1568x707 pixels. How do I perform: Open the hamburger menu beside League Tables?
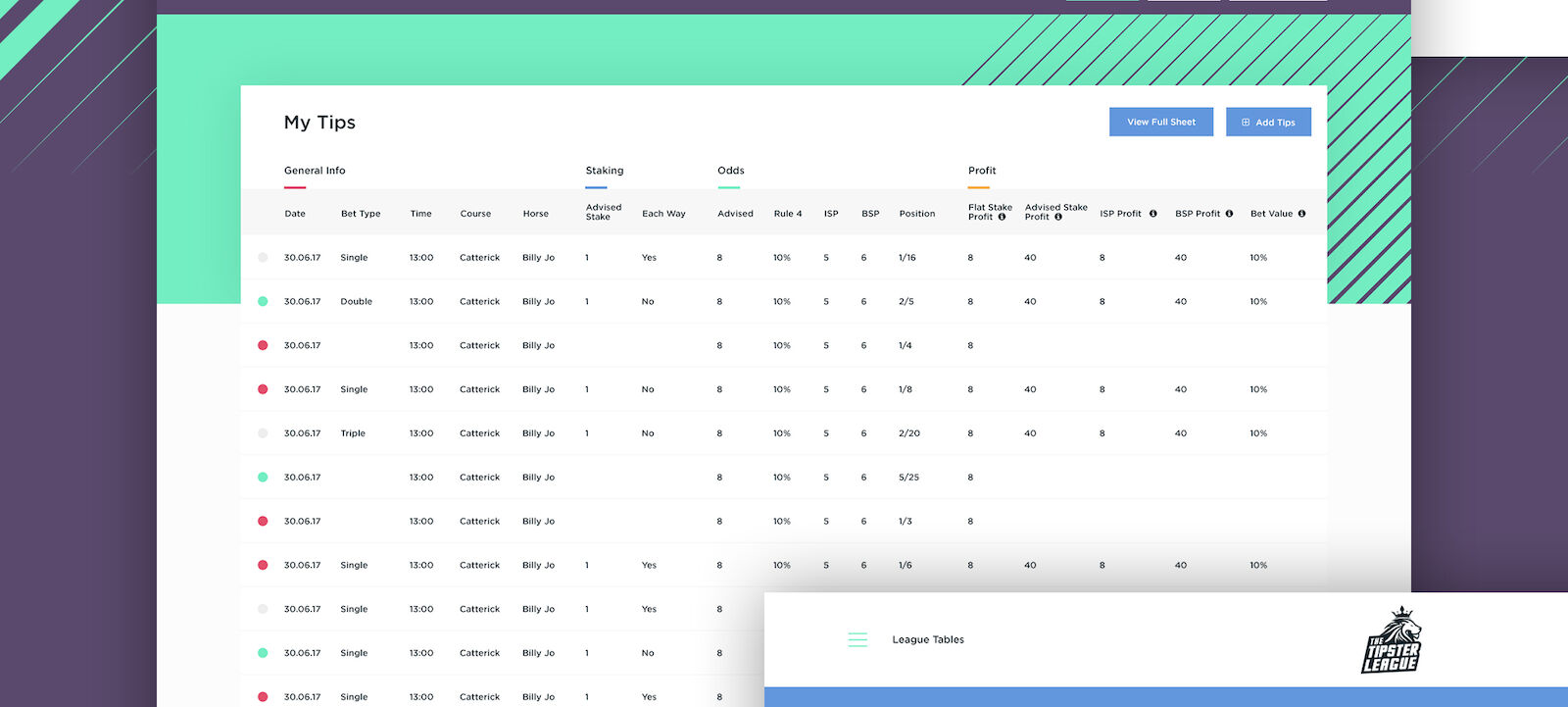coord(857,640)
